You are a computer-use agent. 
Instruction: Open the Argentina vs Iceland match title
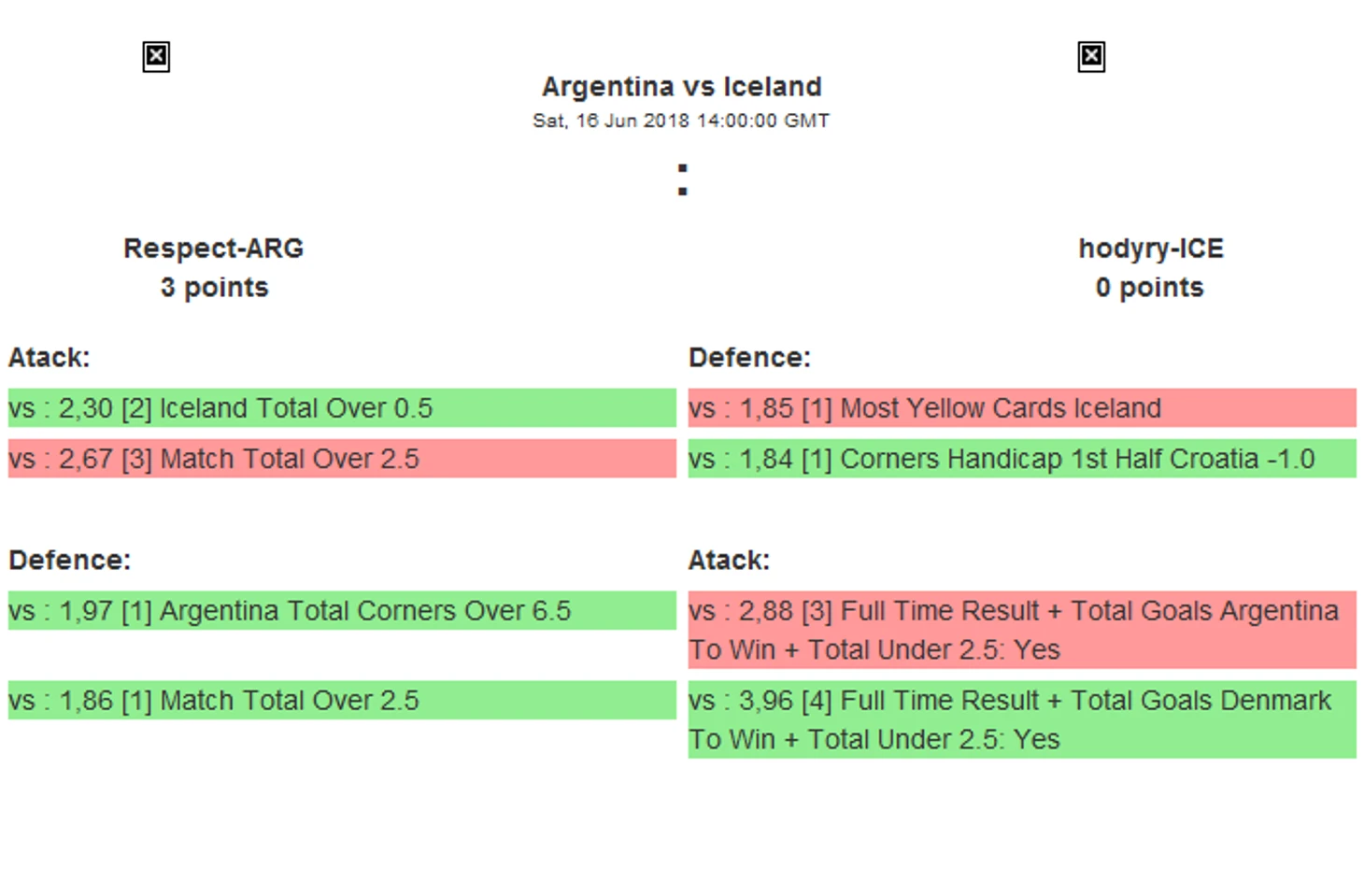(x=681, y=87)
